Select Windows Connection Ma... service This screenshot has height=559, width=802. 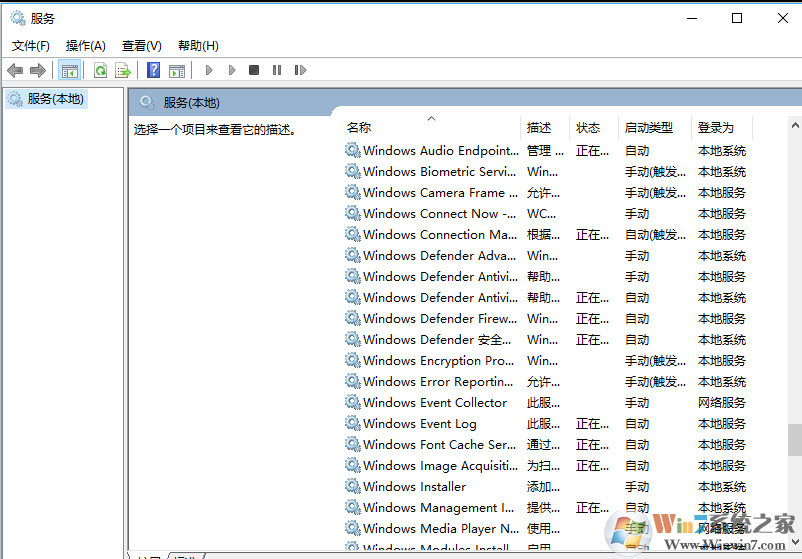click(x=545, y=235)
